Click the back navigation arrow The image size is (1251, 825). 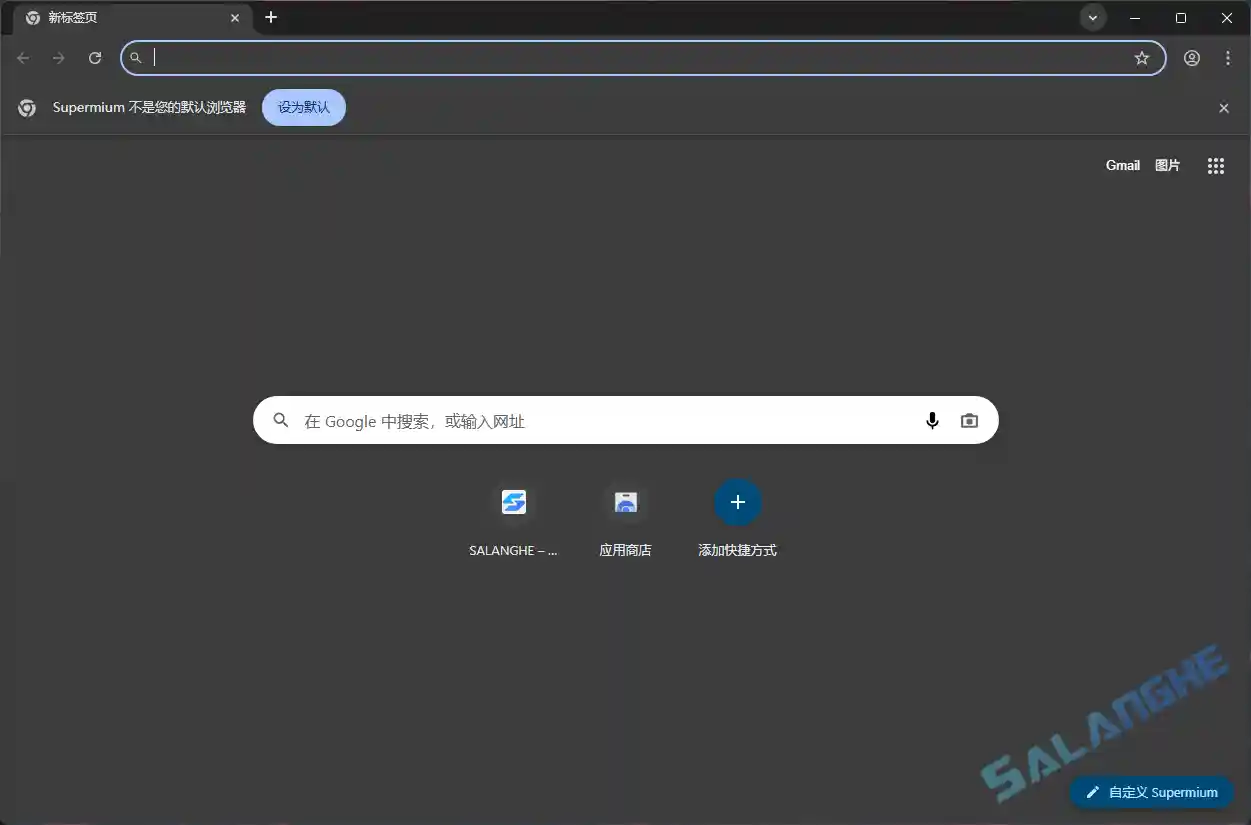tap(22, 58)
